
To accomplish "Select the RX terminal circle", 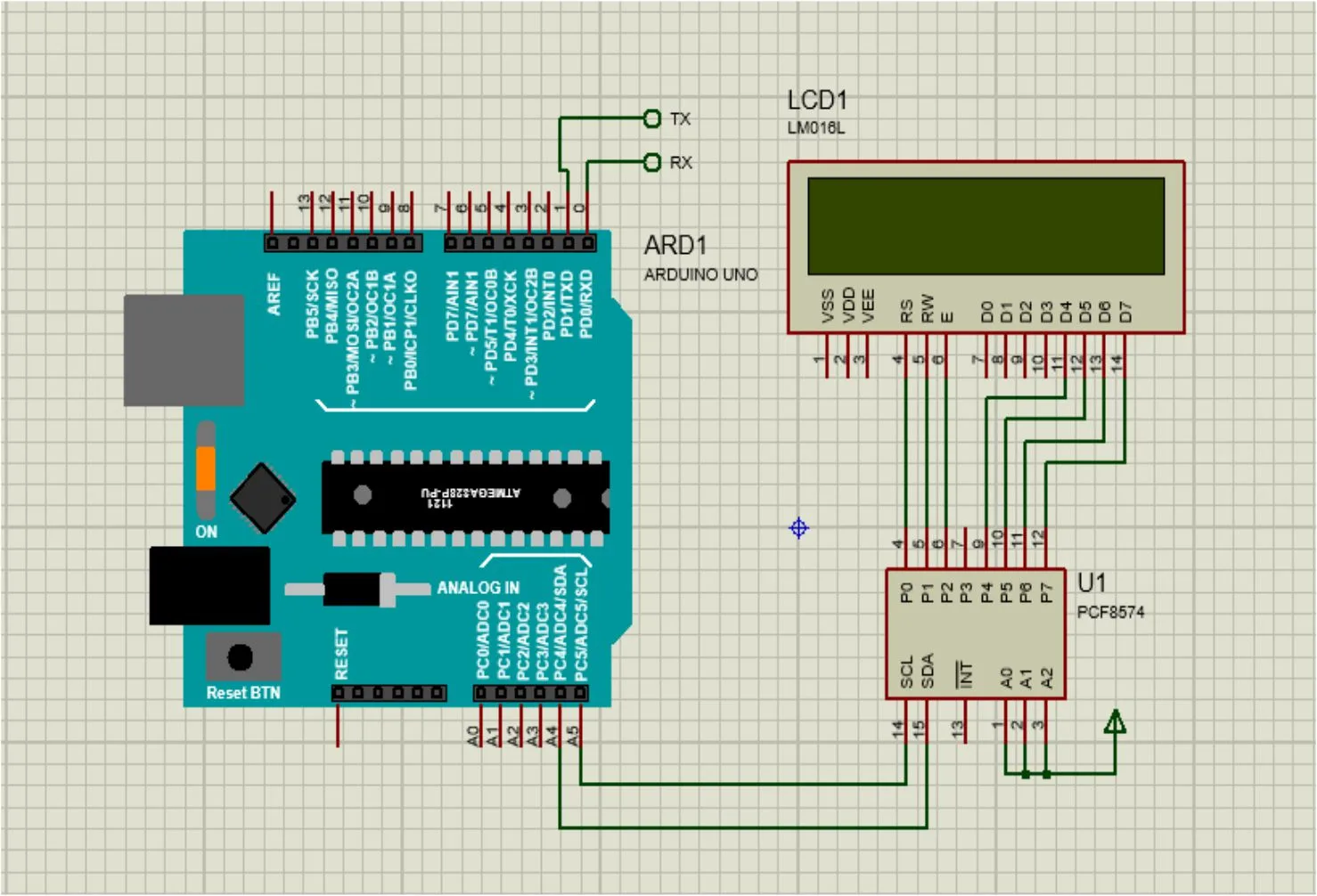I will (652, 162).
